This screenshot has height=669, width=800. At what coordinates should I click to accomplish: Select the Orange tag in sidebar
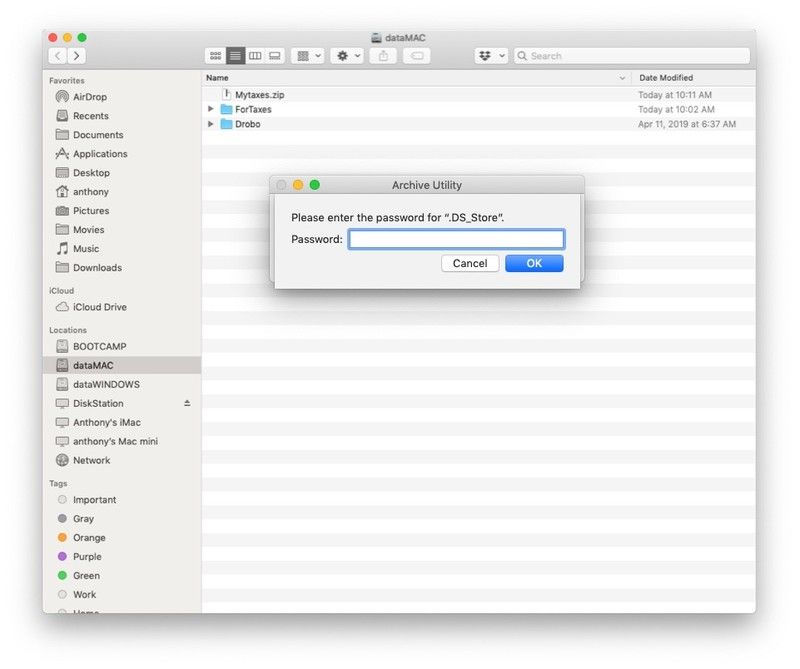pyautogui.click(x=89, y=537)
